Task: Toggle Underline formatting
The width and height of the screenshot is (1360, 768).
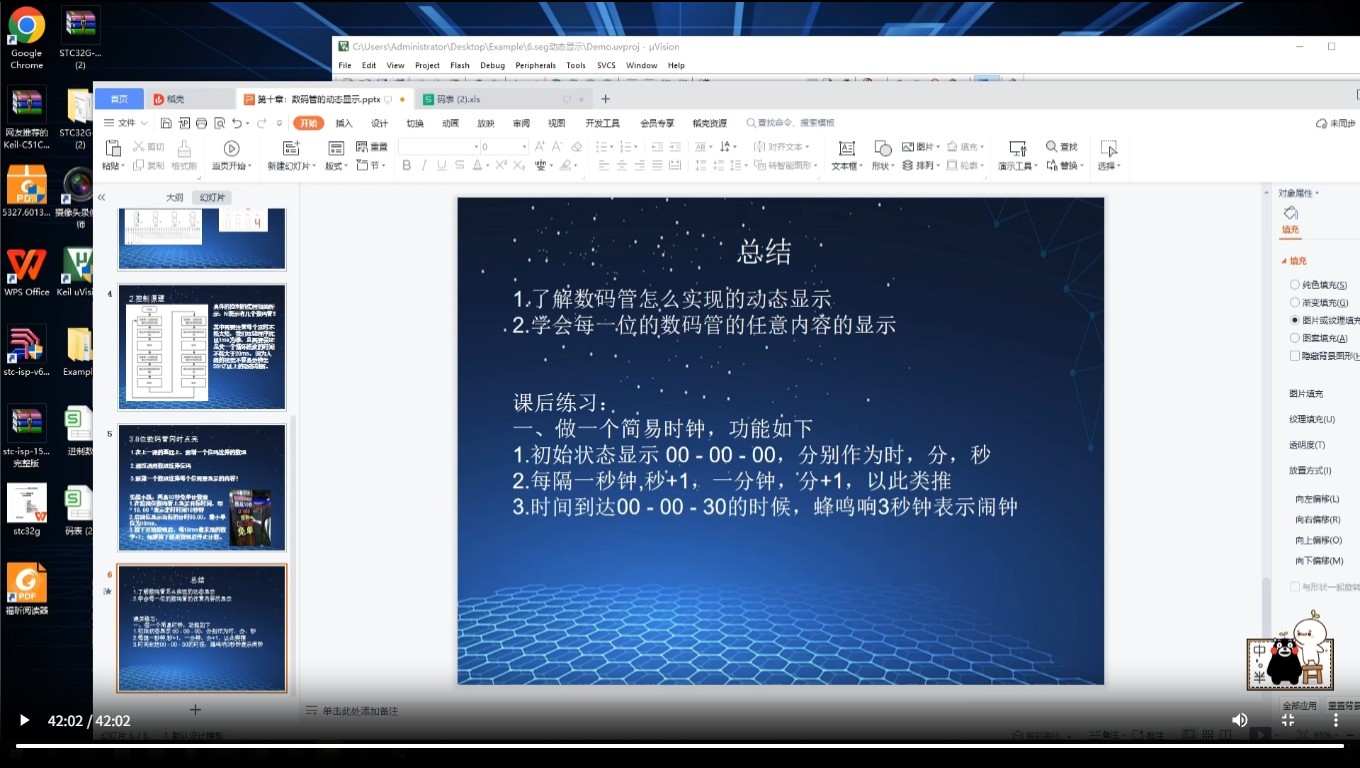Action: pyautogui.click(x=441, y=165)
